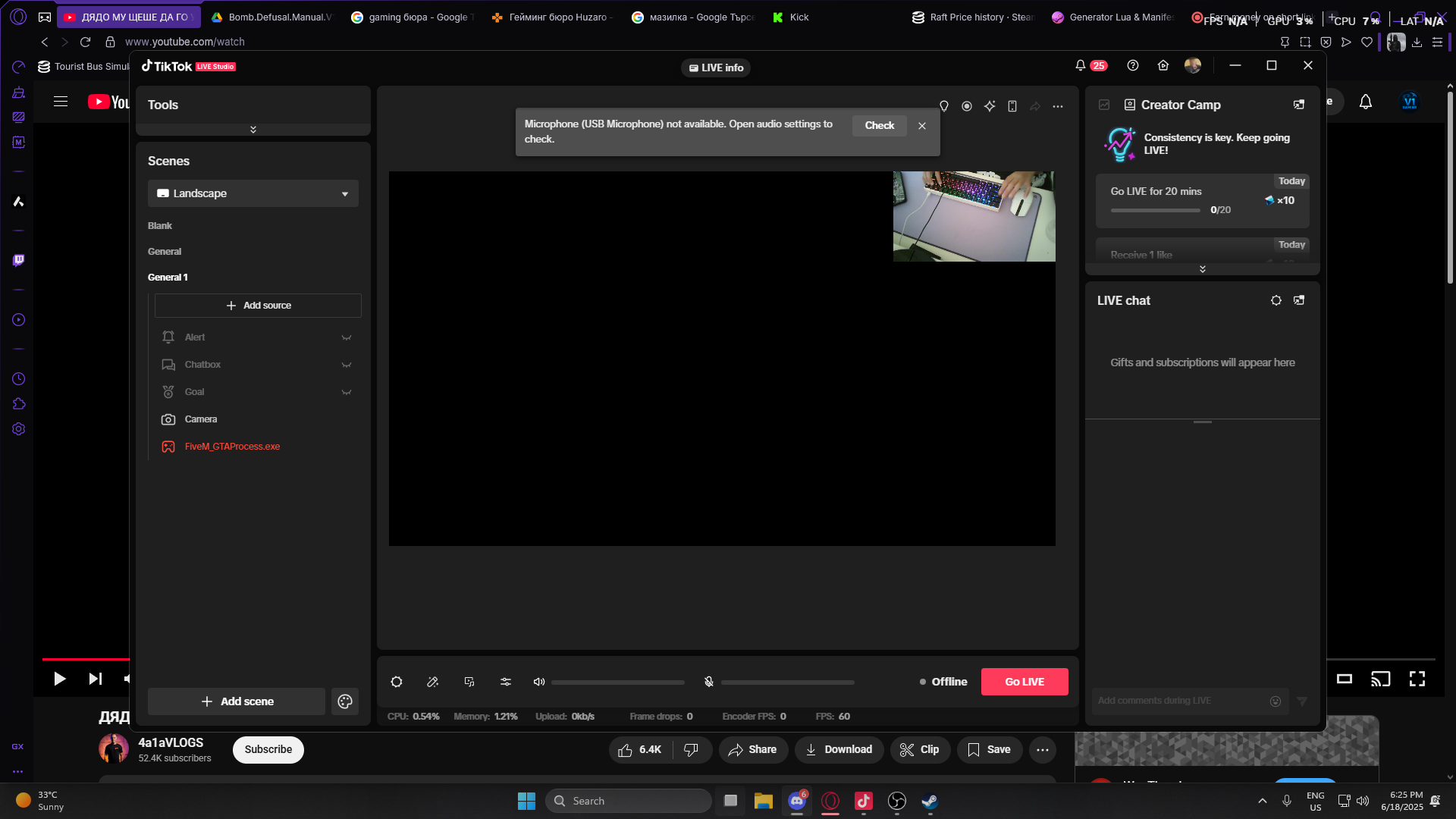Open the audio mixer sliders icon
Viewport: 1456px width, 819px height.
click(x=506, y=682)
